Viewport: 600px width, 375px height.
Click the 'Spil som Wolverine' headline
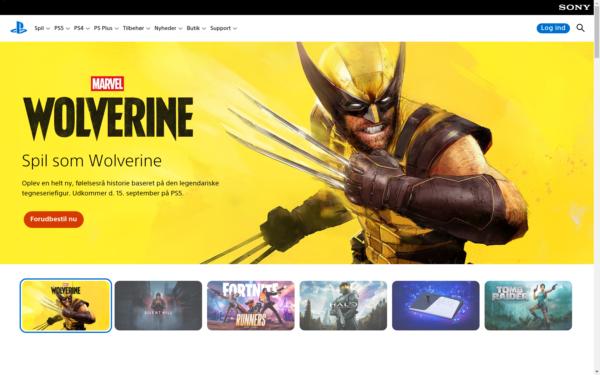coord(92,161)
